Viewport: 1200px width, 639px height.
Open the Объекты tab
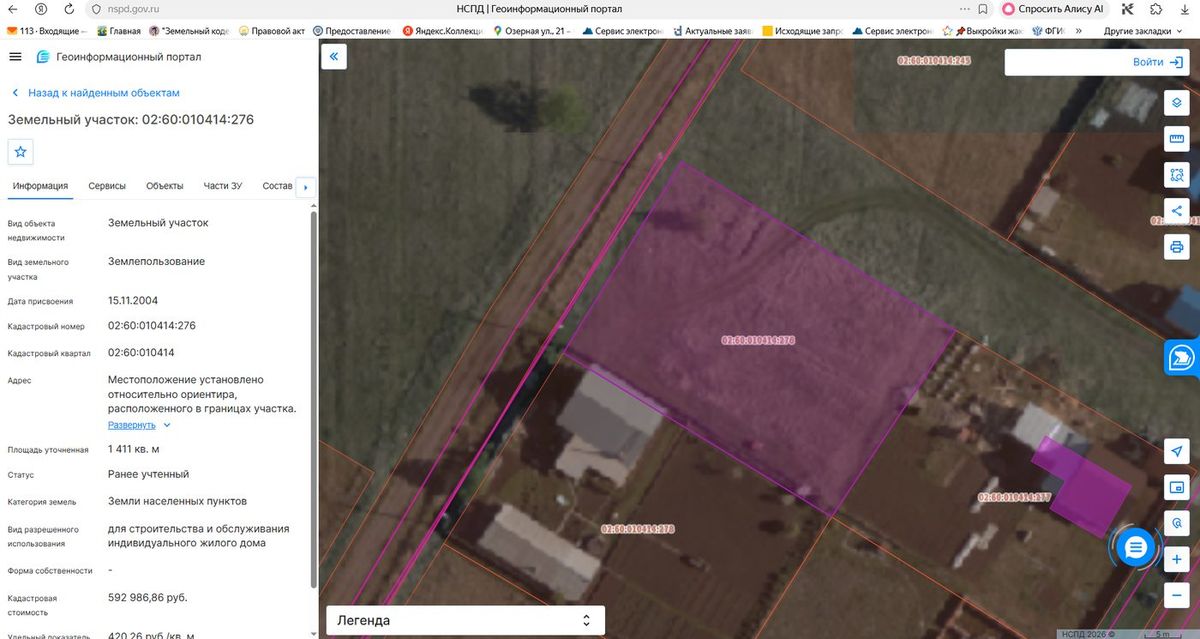pos(165,186)
